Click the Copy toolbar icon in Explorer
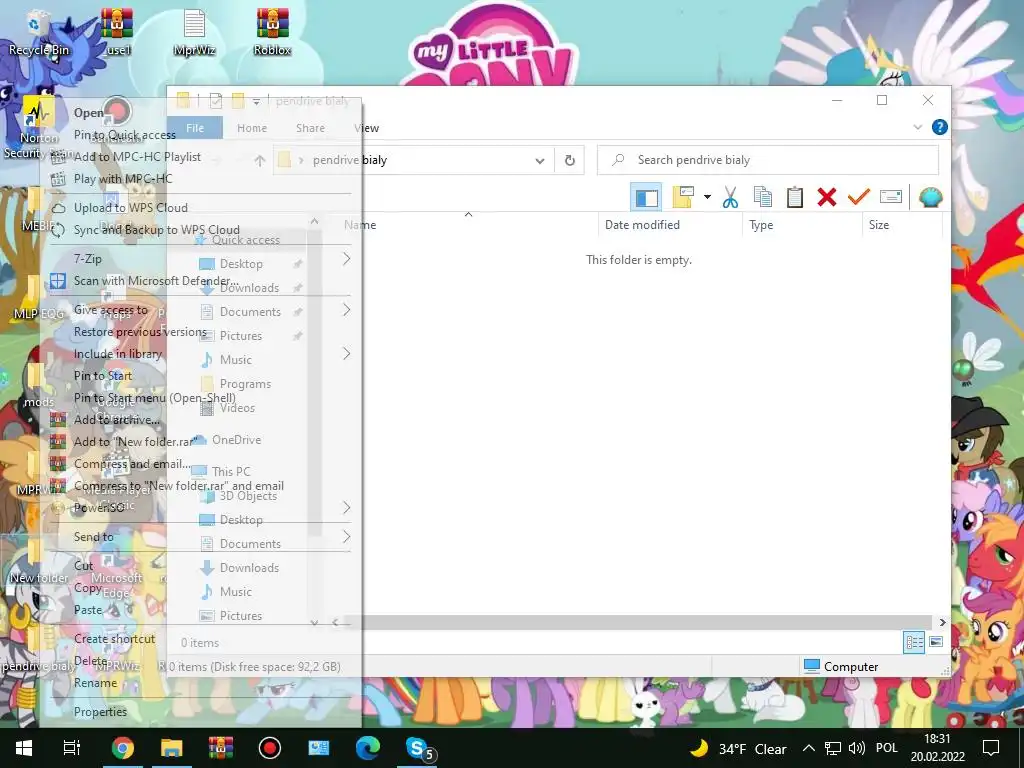1024x768 pixels. tap(762, 197)
